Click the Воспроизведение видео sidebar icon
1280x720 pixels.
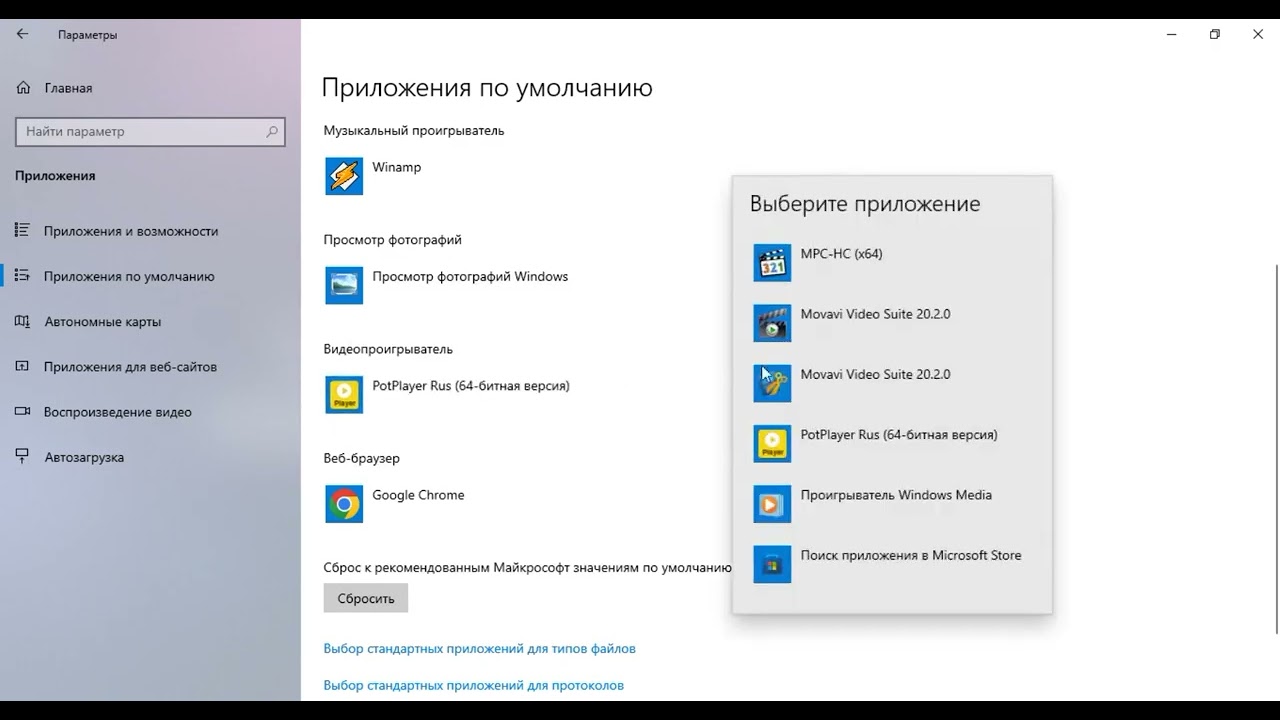tap(22, 412)
